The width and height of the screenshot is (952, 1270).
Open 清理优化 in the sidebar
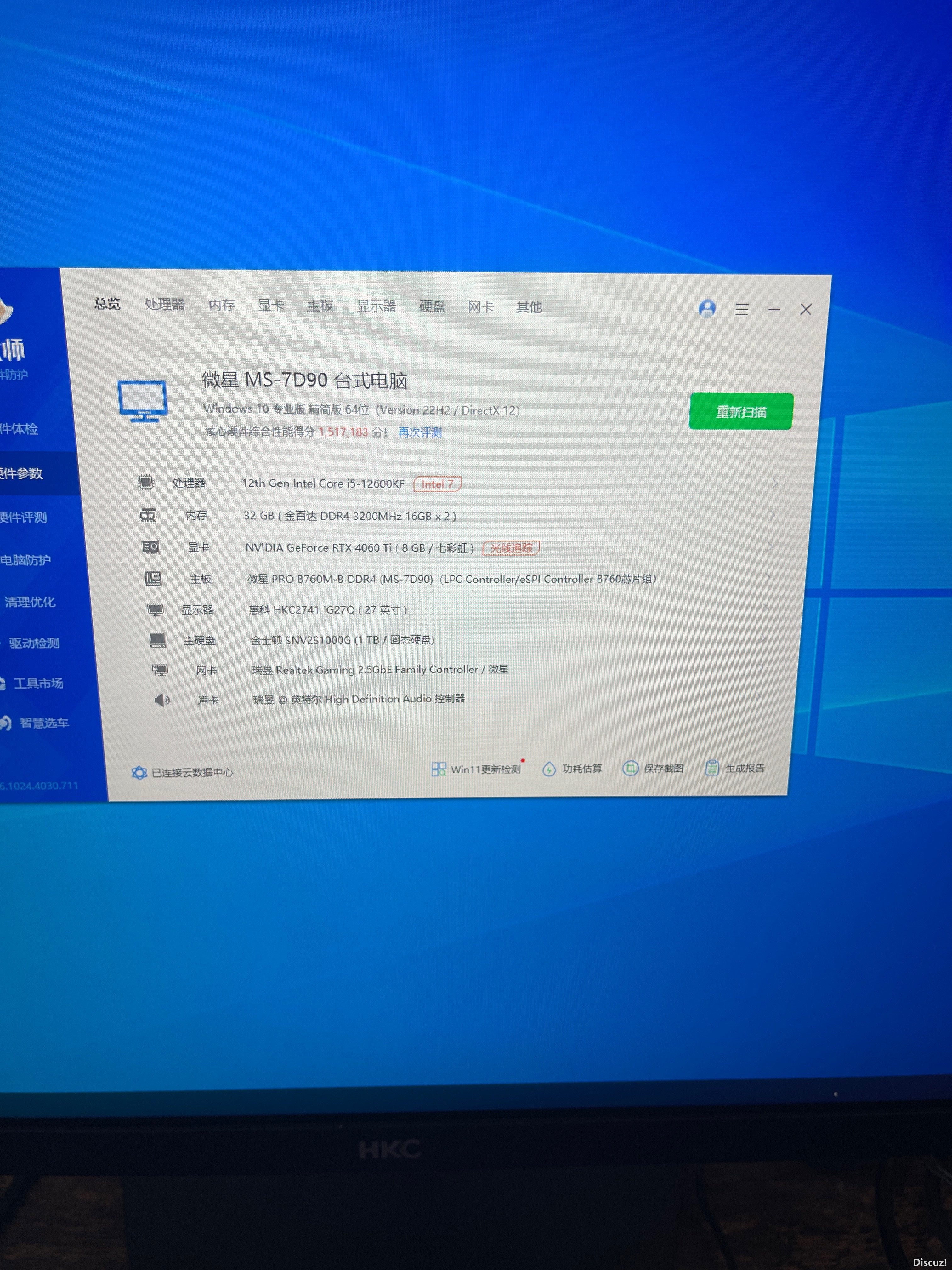pos(30,602)
